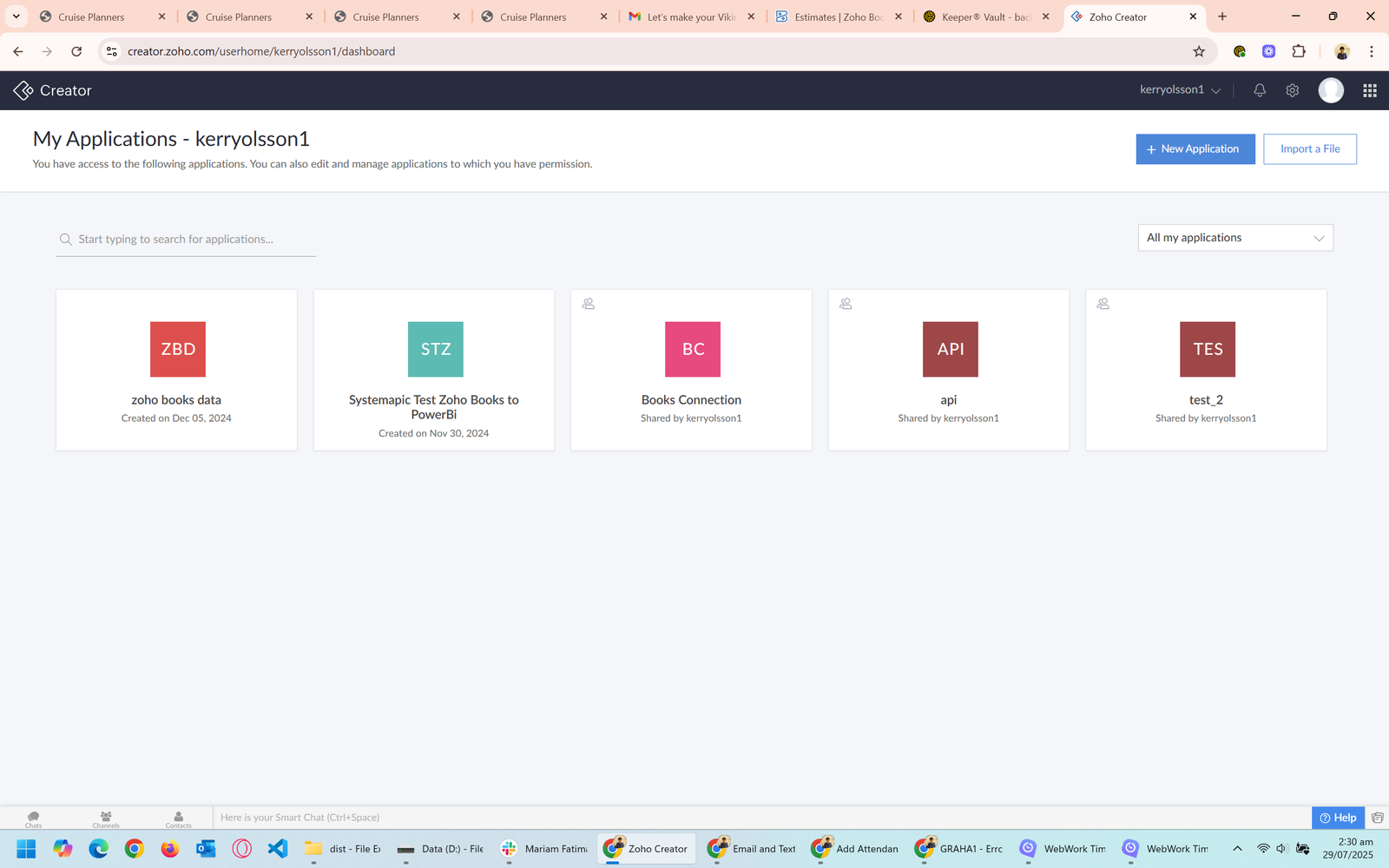Click the Zoho Creator logo icon
The width and height of the screenshot is (1389, 868).
[x=23, y=90]
